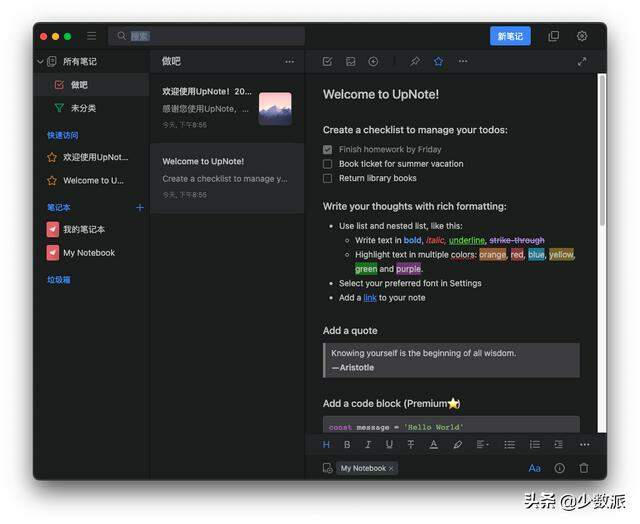This screenshot has width=640, height=524.
Task: Show note info with circle i icon
Action: pyautogui.click(x=560, y=468)
